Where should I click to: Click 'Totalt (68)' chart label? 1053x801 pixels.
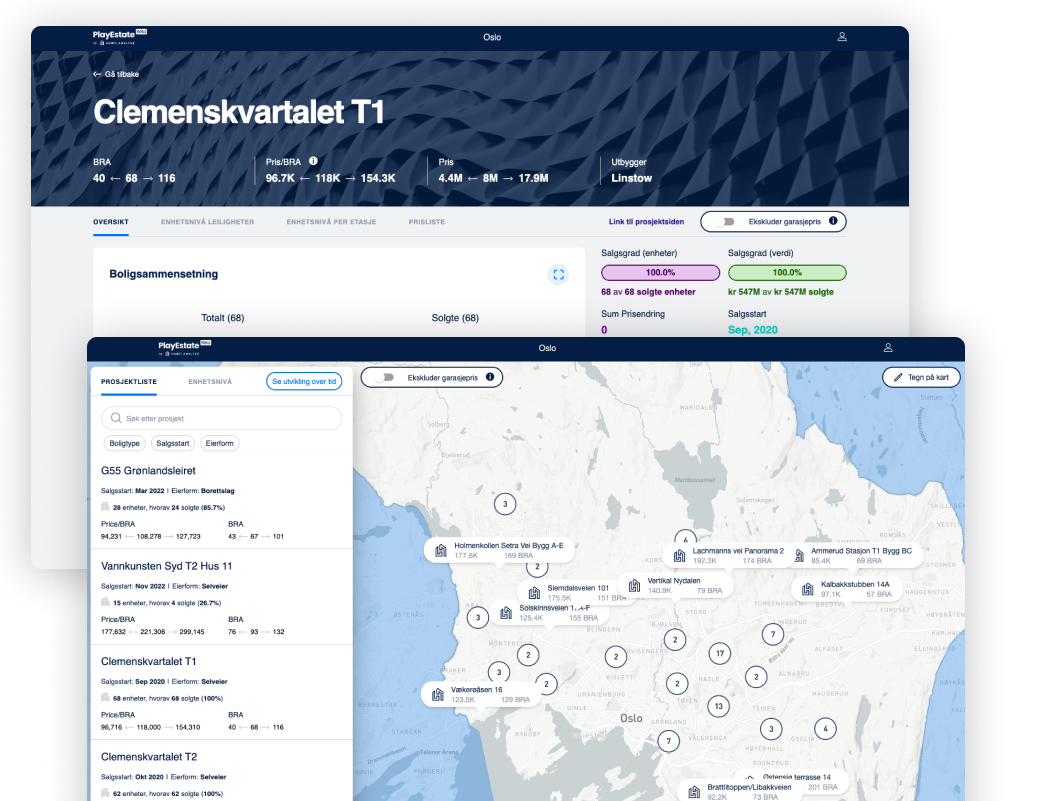pos(223,318)
